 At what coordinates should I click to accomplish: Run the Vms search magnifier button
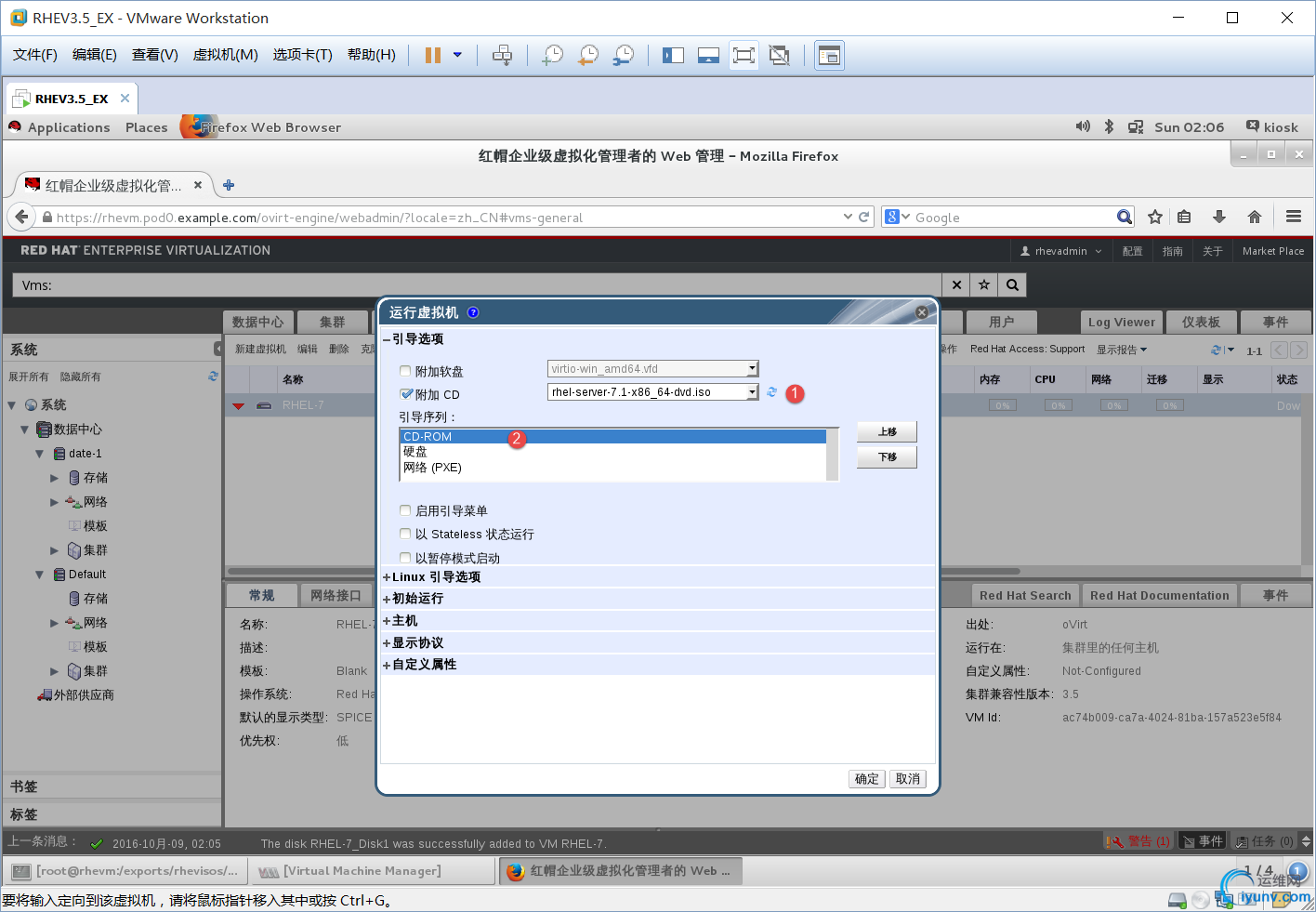click(1012, 285)
